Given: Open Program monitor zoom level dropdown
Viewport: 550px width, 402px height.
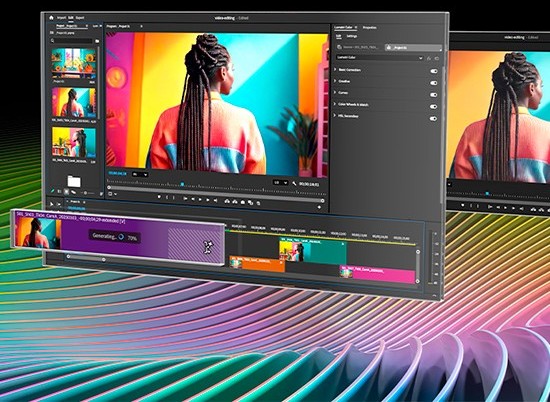Looking at the screenshot, I should [140, 174].
